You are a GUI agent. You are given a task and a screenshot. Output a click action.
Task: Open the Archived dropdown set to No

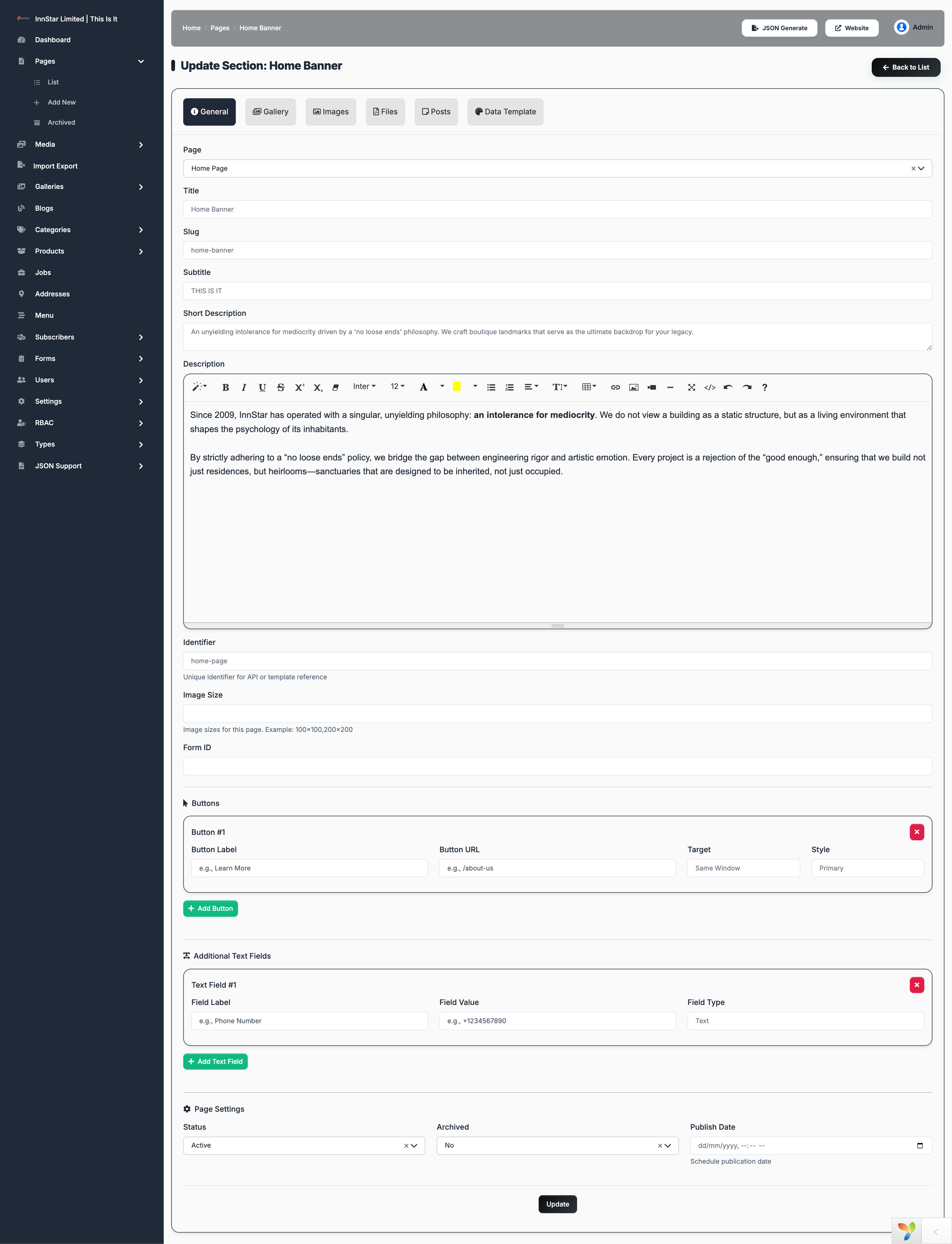point(557,1145)
